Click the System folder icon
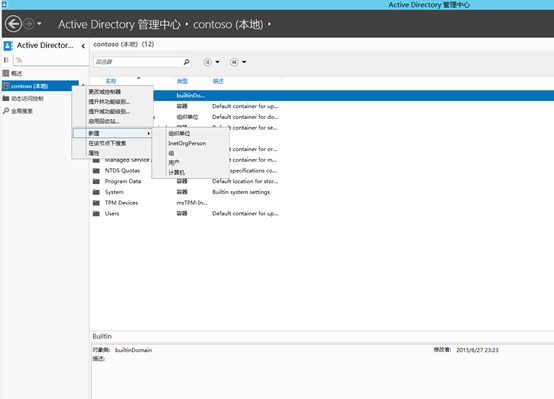The image size is (554, 399). click(x=96, y=192)
